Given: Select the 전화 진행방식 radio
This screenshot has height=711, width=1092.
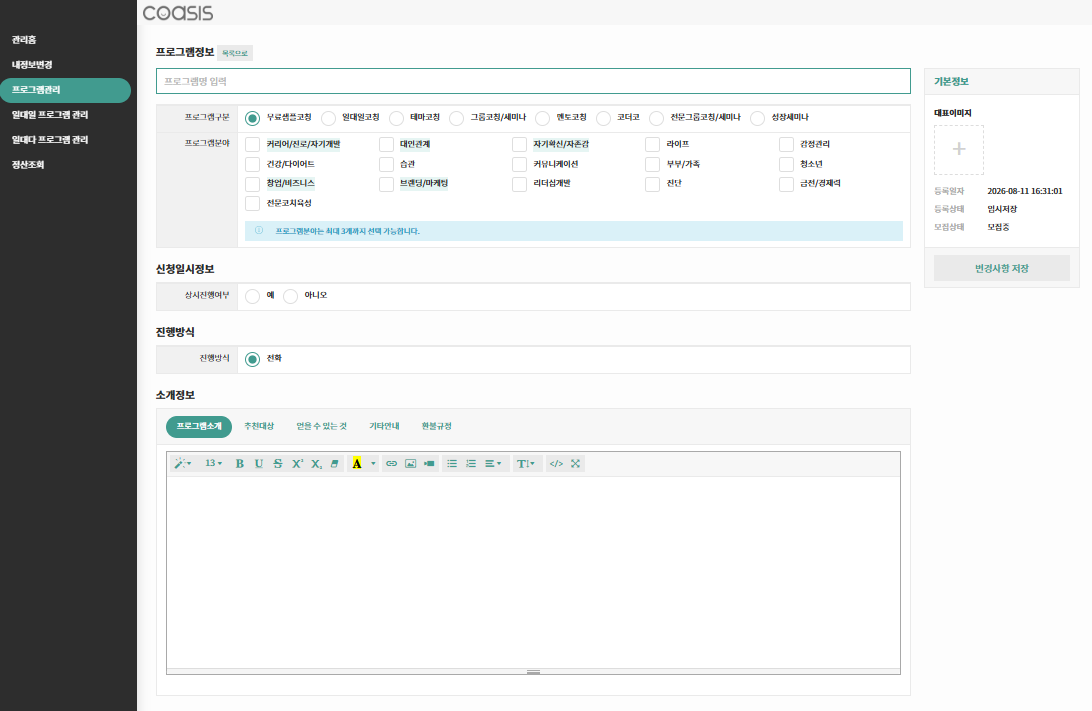Looking at the screenshot, I should (253, 359).
